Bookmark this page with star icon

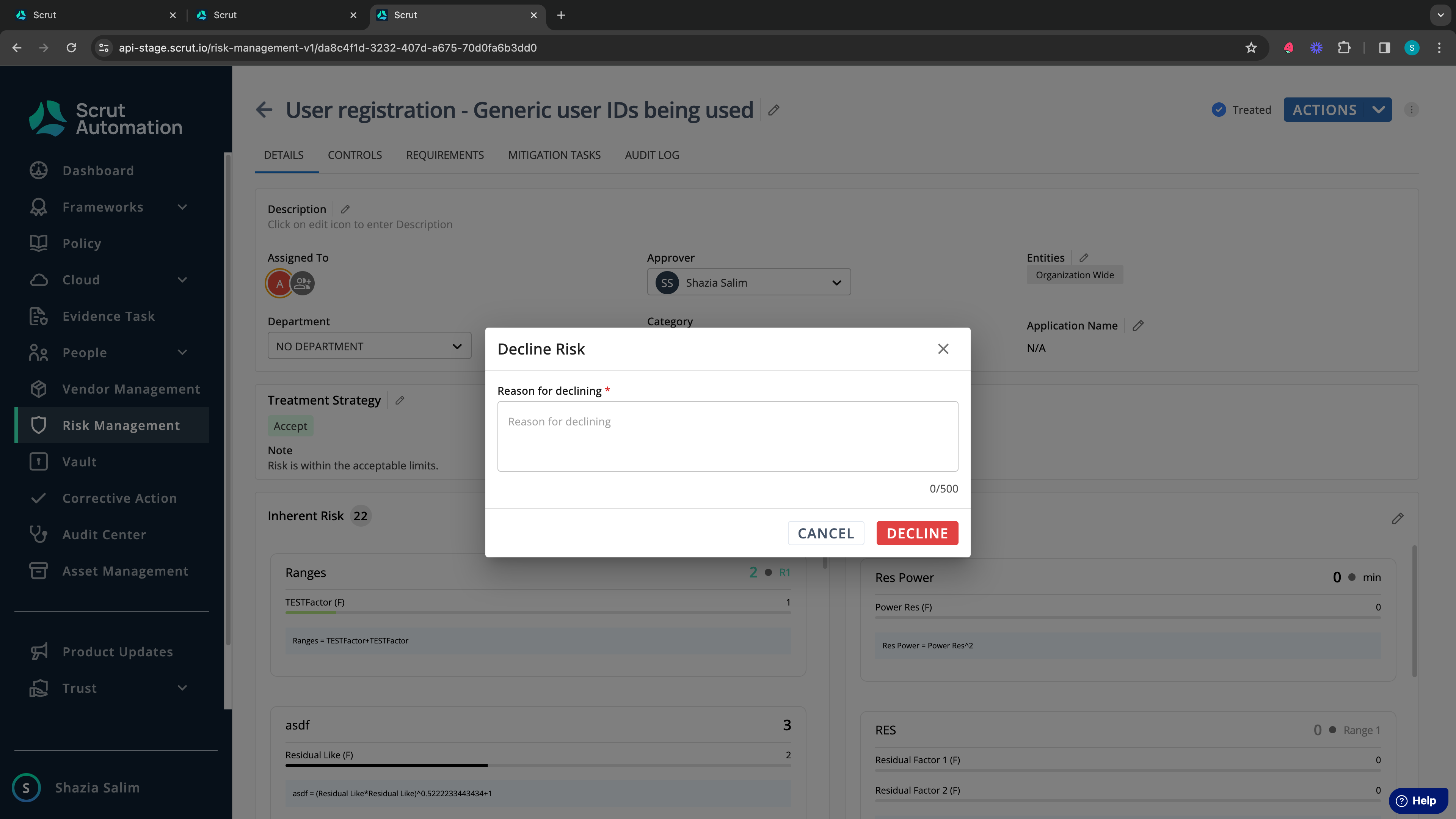click(1251, 47)
